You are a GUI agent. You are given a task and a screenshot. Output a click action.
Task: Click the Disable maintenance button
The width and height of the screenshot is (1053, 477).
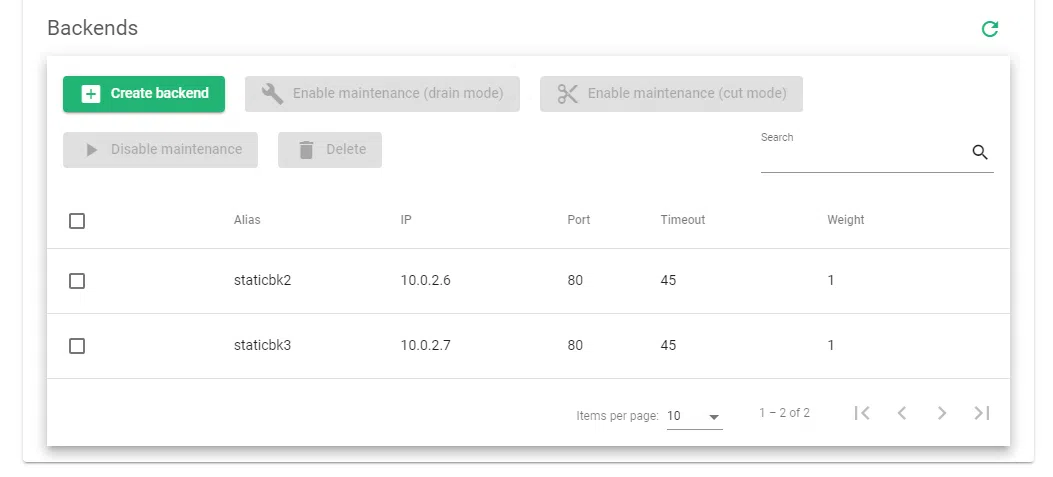tap(160, 150)
